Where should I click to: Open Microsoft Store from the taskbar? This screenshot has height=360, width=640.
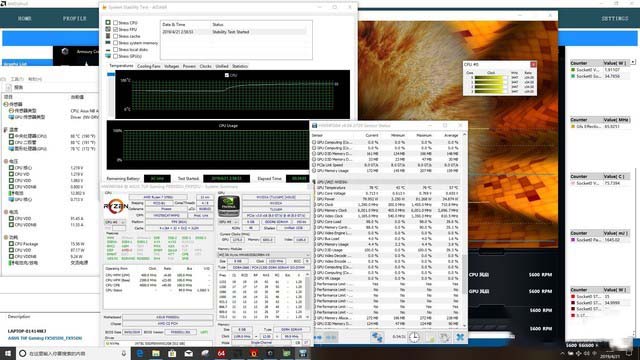click(172, 353)
